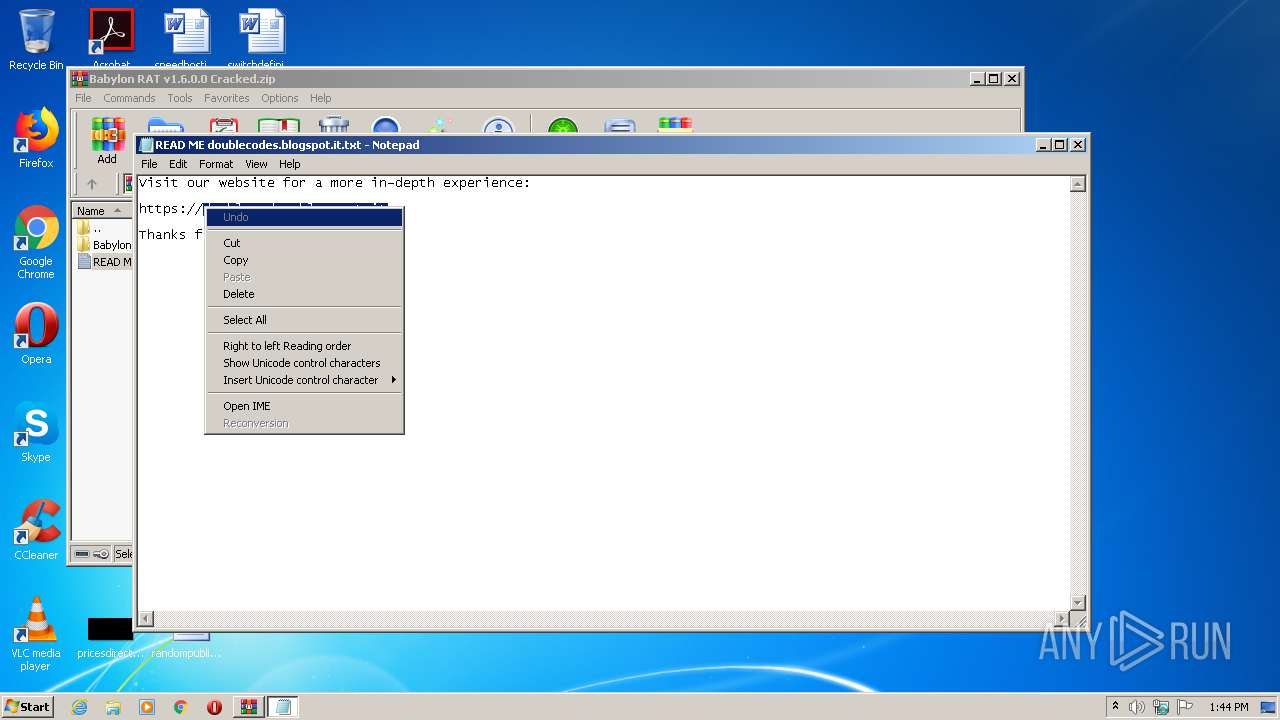The width and height of the screenshot is (1280, 720).
Task: Open WinRAR Favorites menu
Action: coord(227,98)
